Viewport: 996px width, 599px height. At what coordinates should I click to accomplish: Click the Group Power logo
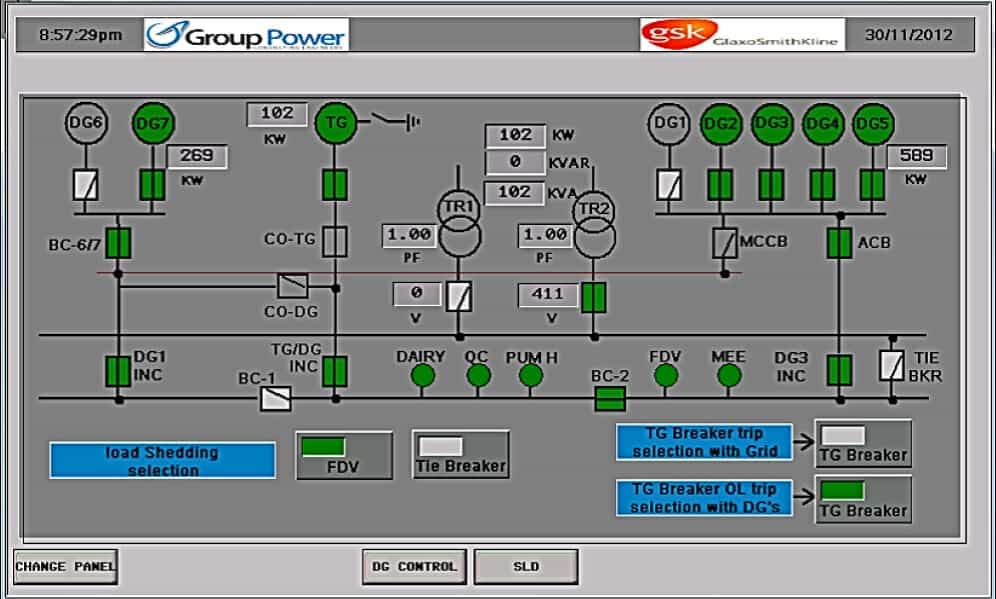[x=246, y=35]
